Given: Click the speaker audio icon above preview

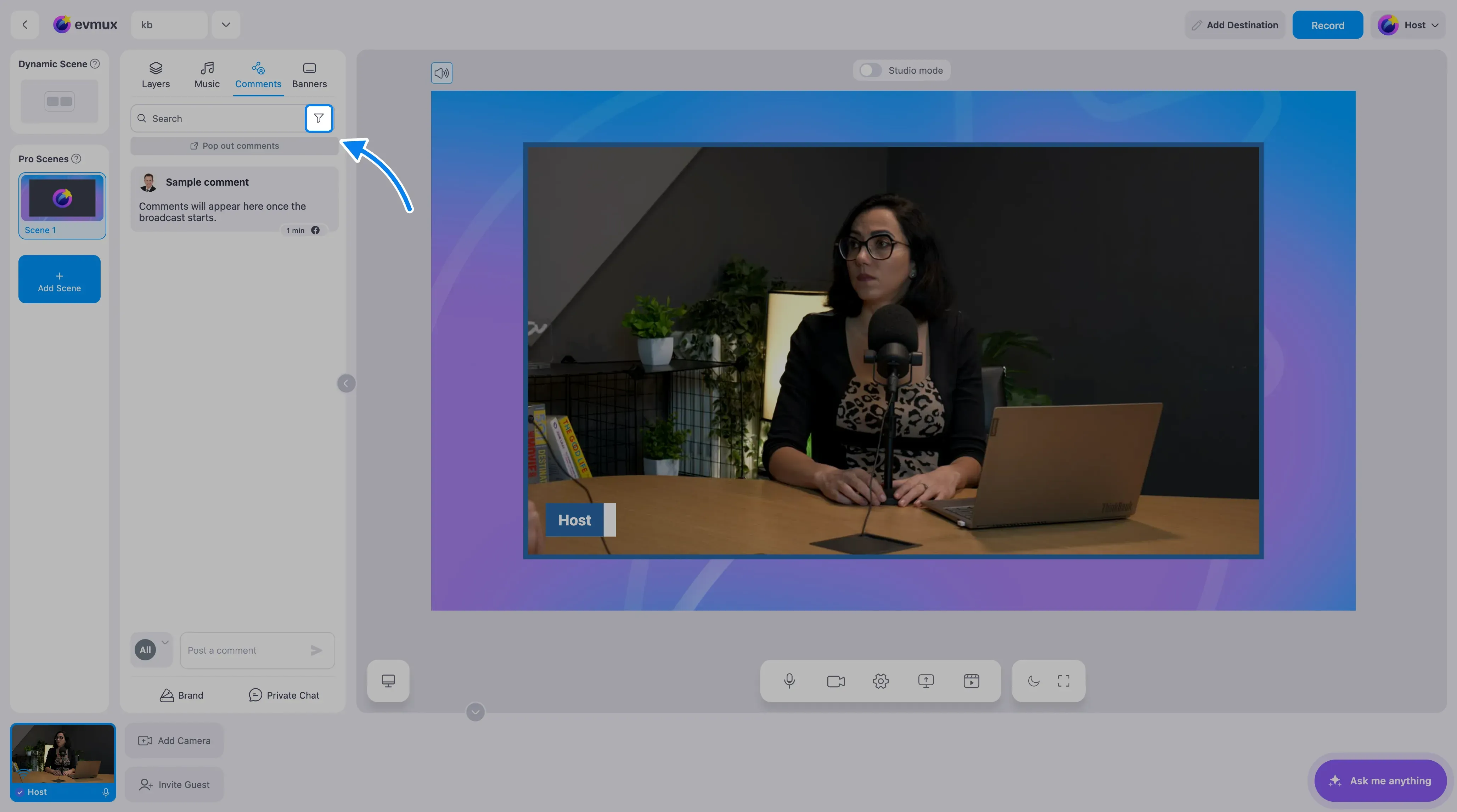Looking at the screenshot, I should point(442,73).
